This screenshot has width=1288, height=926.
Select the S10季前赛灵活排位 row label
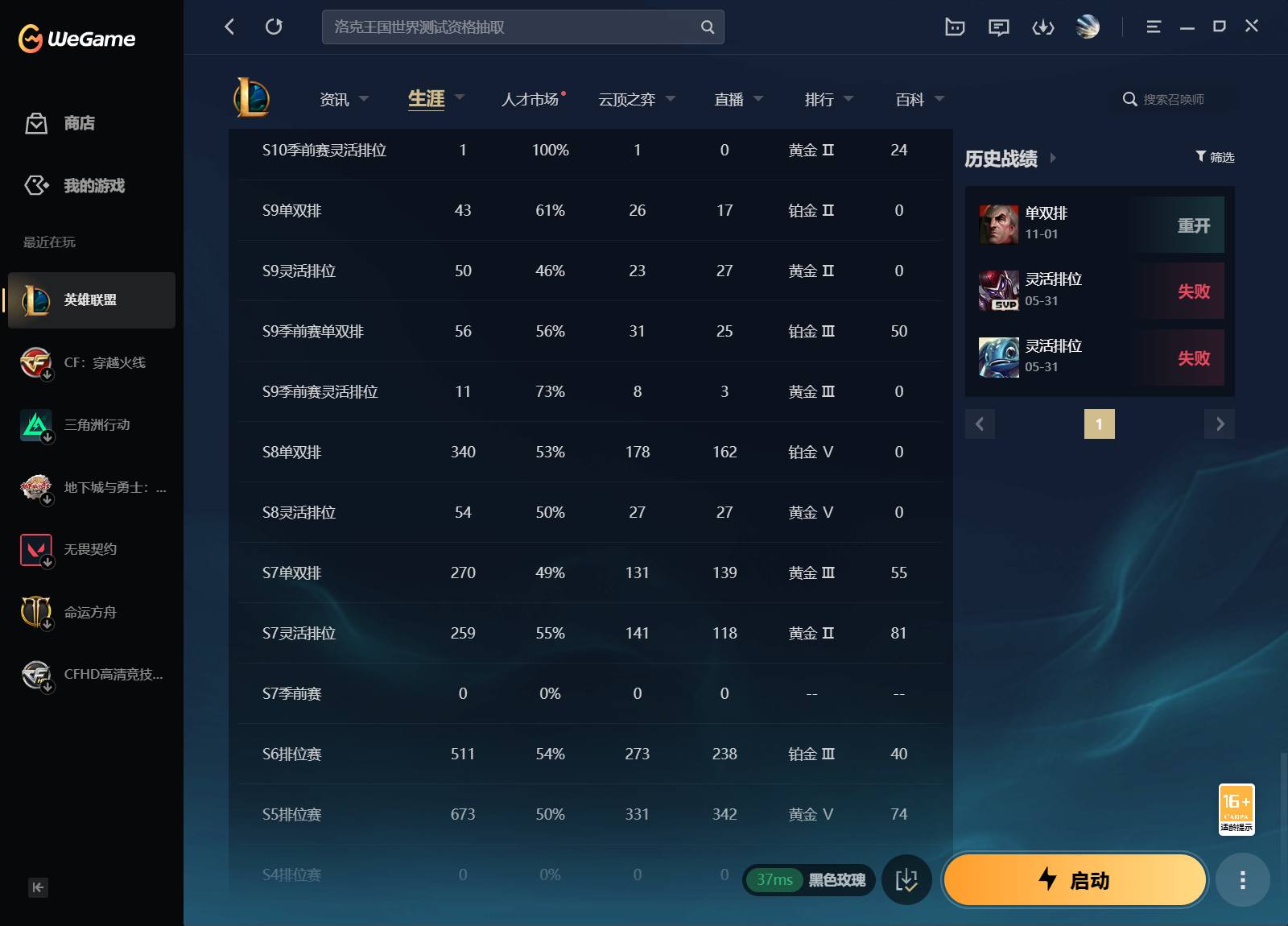click(x=324, y=151)
